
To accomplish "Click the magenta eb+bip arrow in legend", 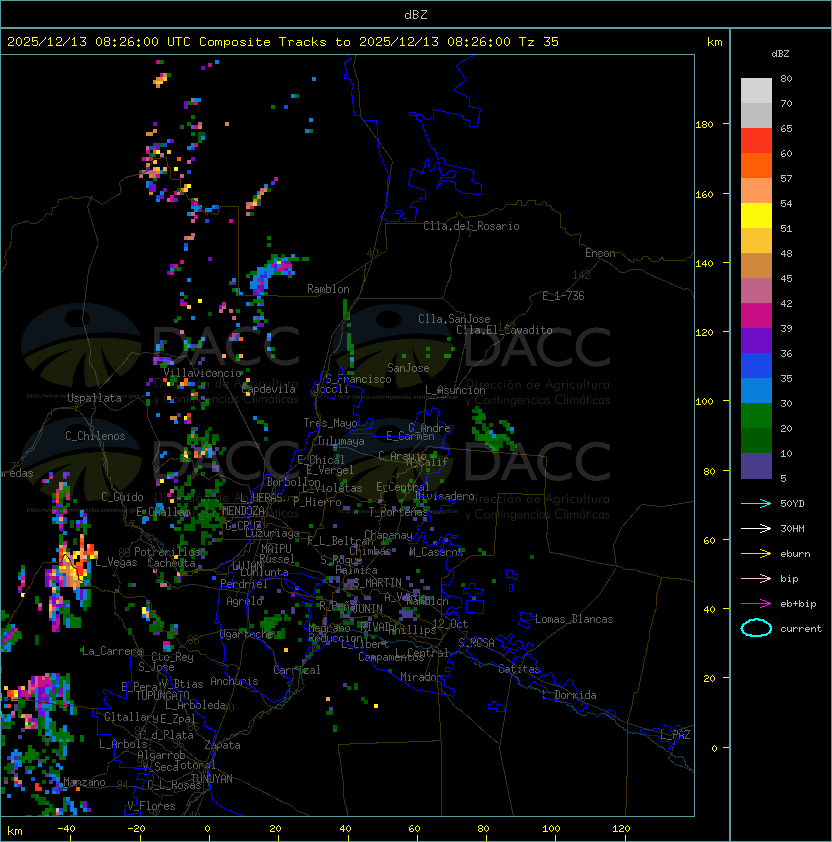I will (x=756, y=604).
